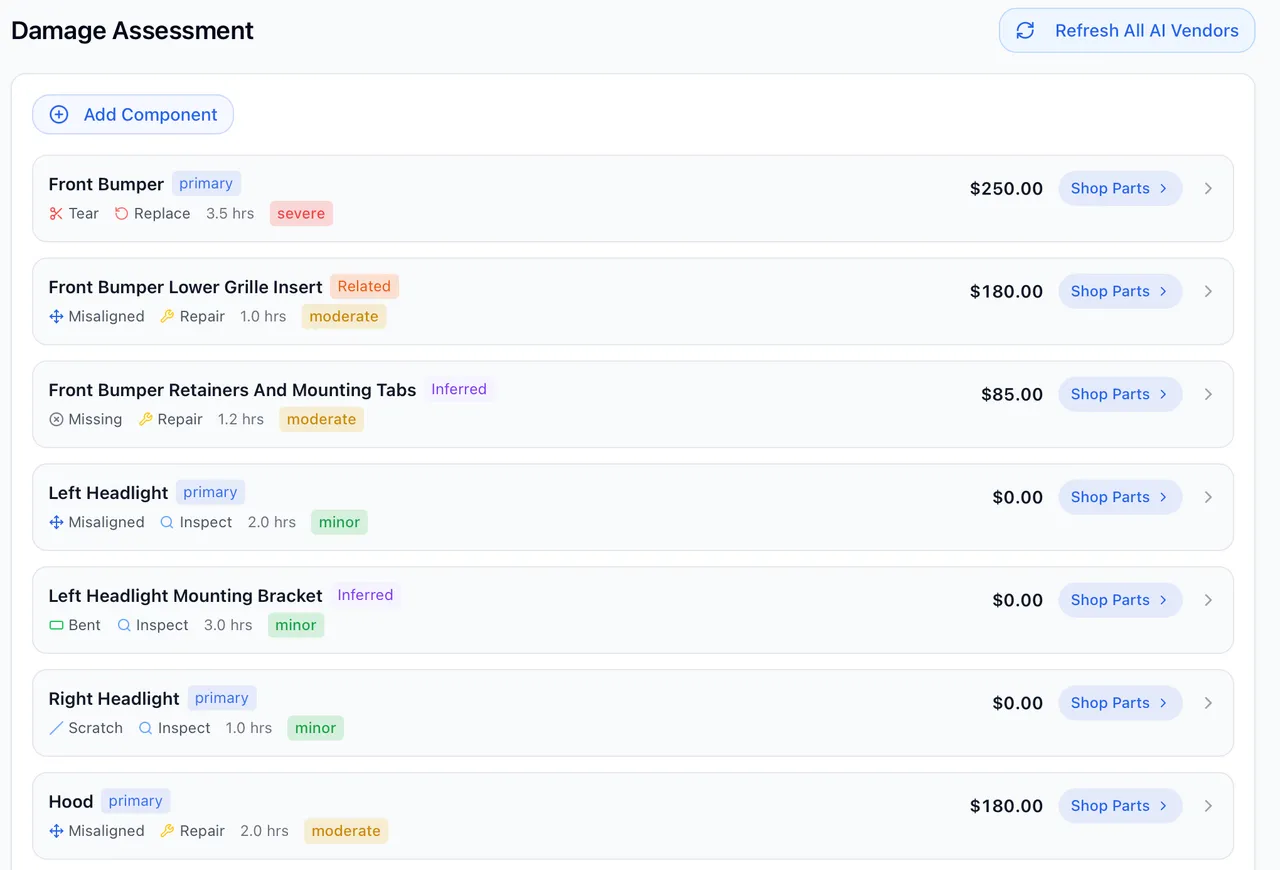This screenshot has width=1280, height=870.
Task: Click the Scratch icon on Right Headlight row
Action: (x=56, y=729)
